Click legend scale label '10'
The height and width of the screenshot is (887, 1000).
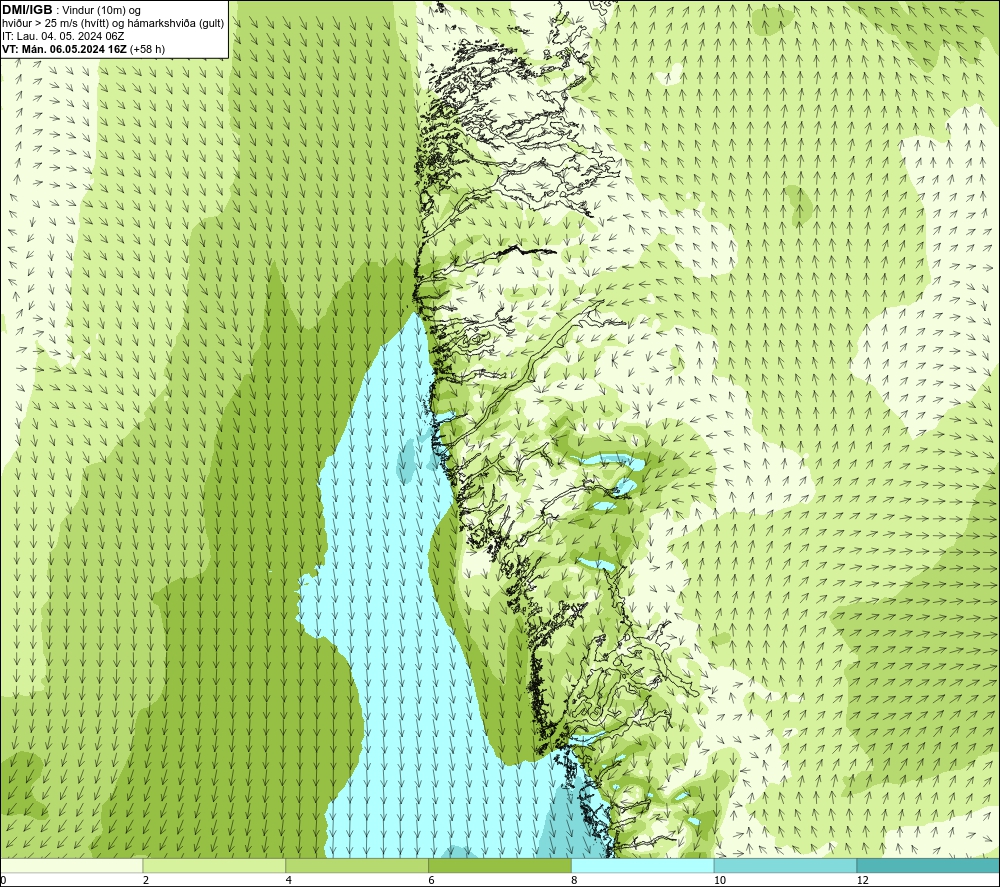(720, 881)
